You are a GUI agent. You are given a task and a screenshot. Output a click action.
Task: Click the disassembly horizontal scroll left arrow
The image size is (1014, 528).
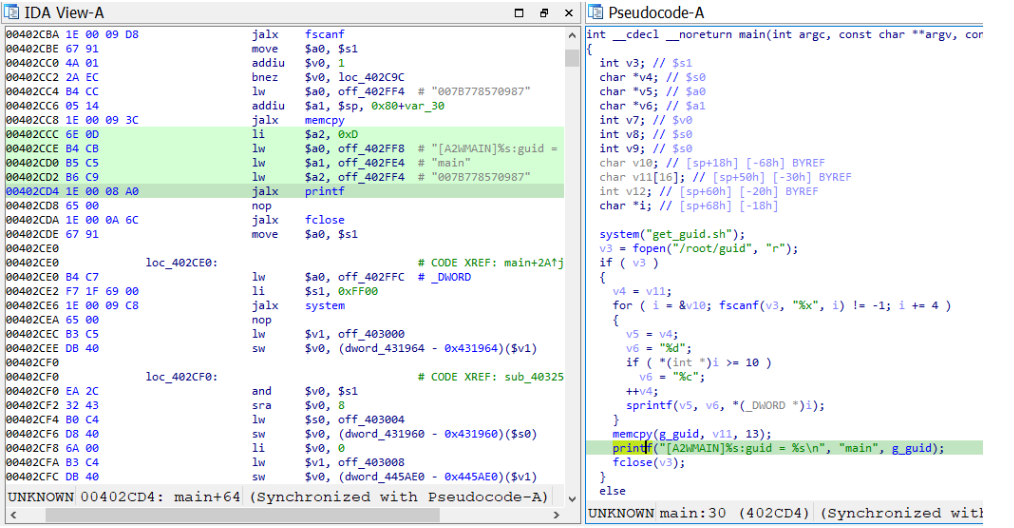[13, 515]
